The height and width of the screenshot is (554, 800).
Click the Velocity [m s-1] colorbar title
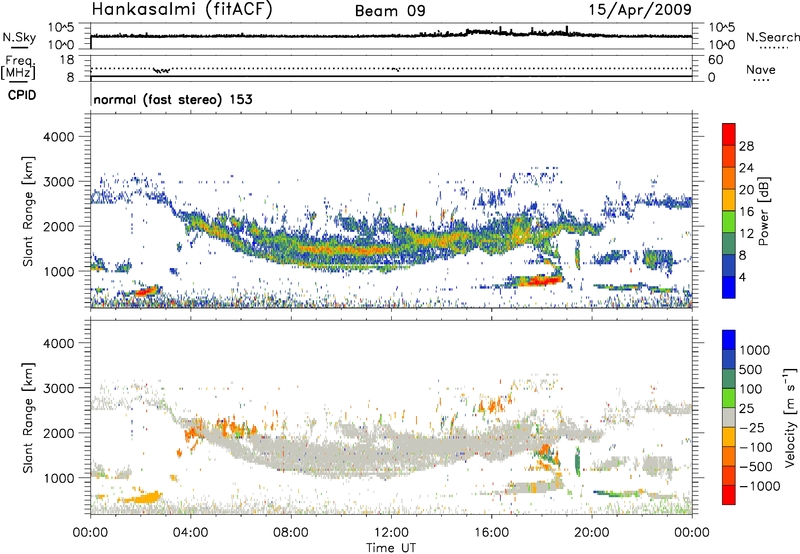coord(790,417)
